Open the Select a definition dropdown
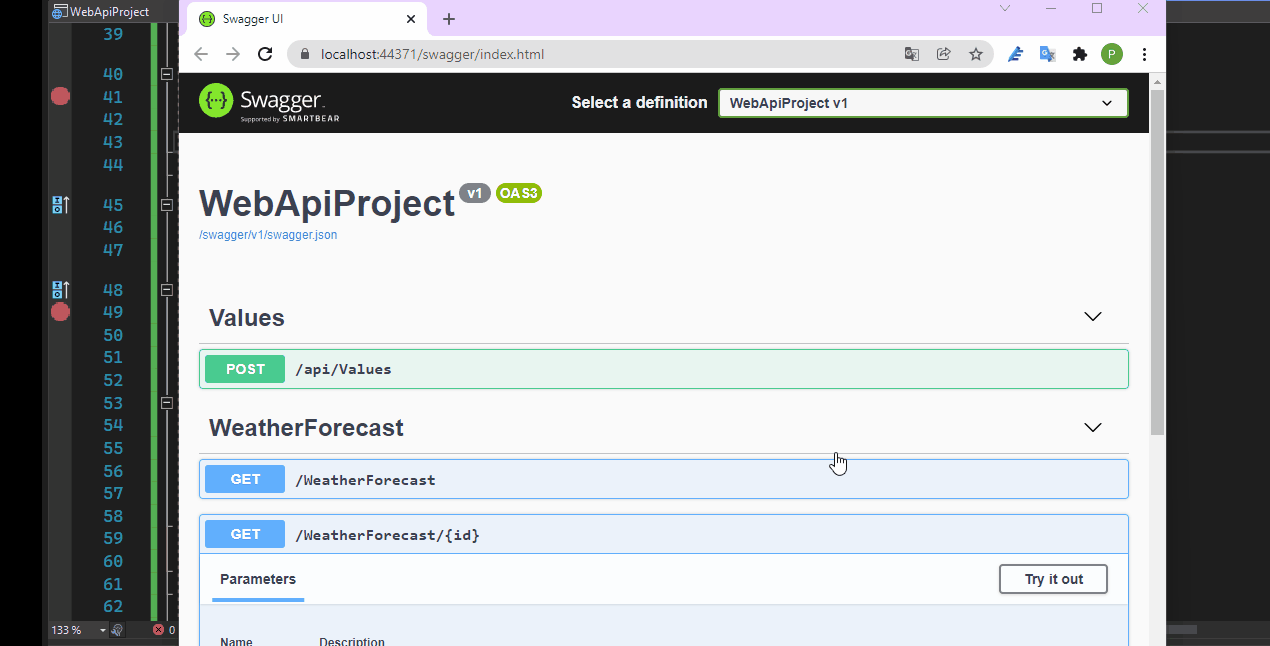Screen dimensions: 1270x646 [x=923, y=103]
